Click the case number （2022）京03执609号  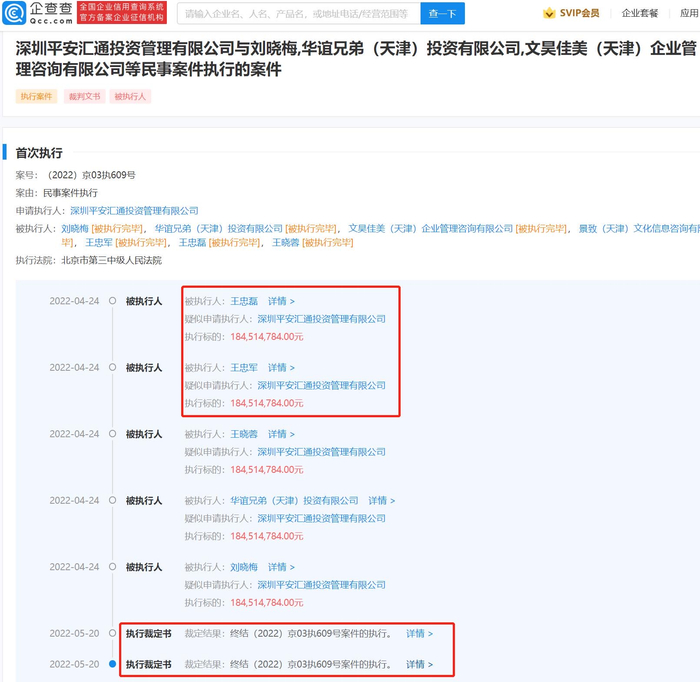click(89, 175)
